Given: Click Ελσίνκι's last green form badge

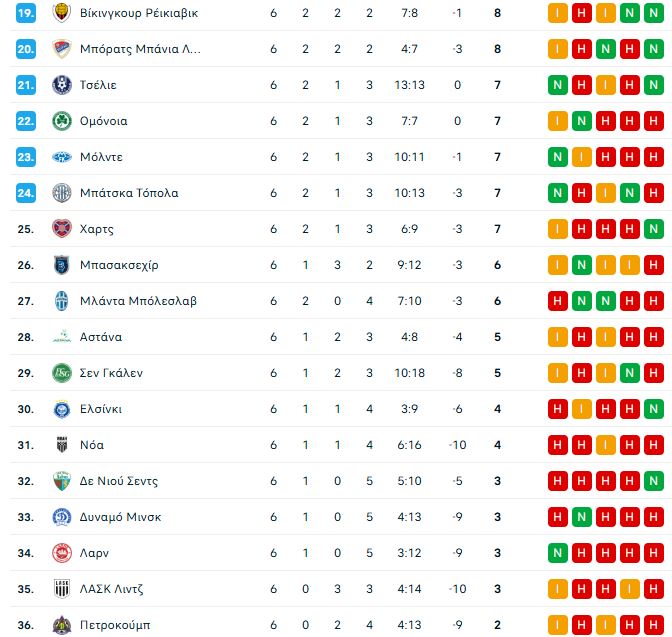Looking at the screenshot, I should tap(654, 409).
